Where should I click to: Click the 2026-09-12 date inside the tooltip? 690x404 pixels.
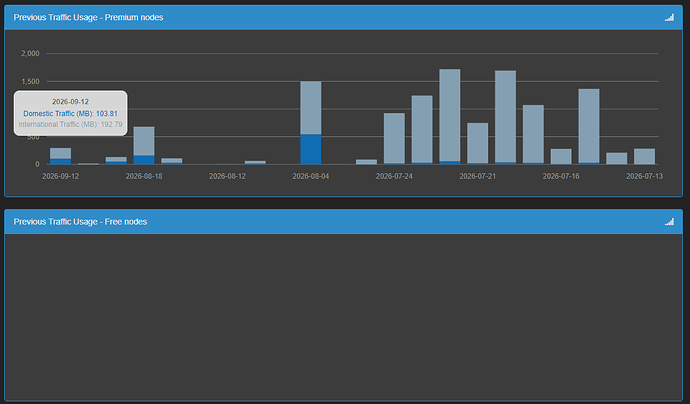70,102
